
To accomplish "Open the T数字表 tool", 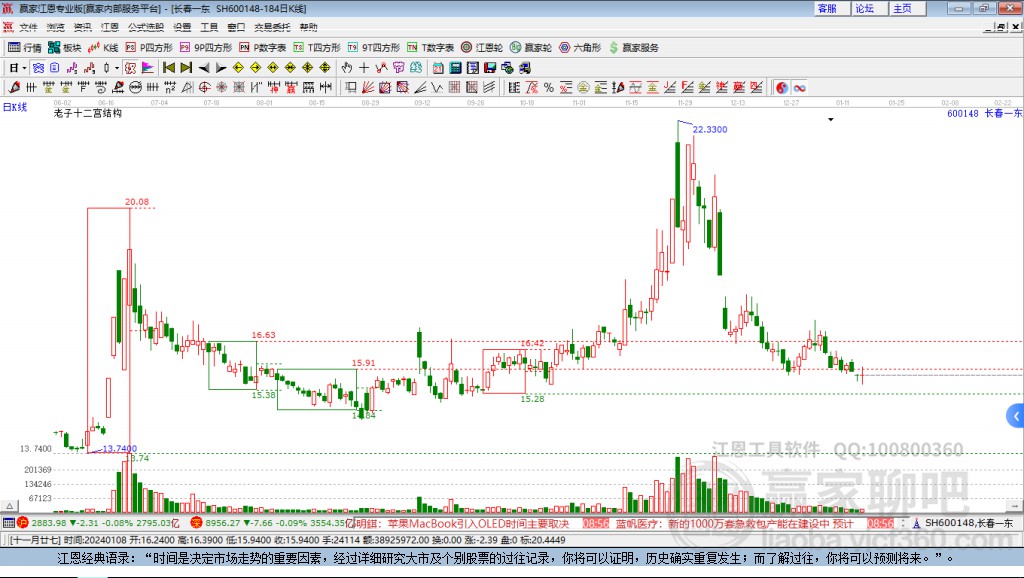I will coord(430,47).
